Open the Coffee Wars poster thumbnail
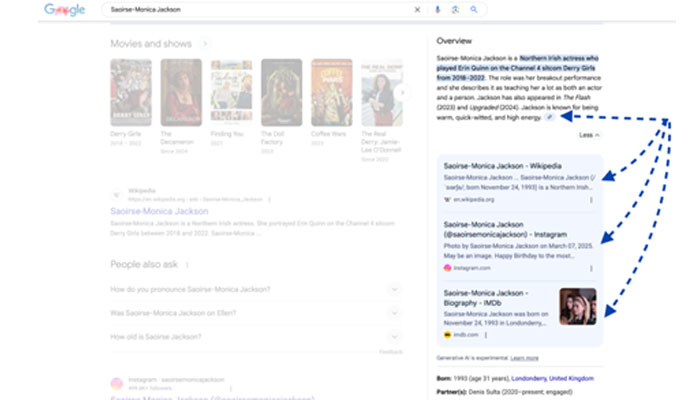The image size is (700, 400). coord(331,93)
